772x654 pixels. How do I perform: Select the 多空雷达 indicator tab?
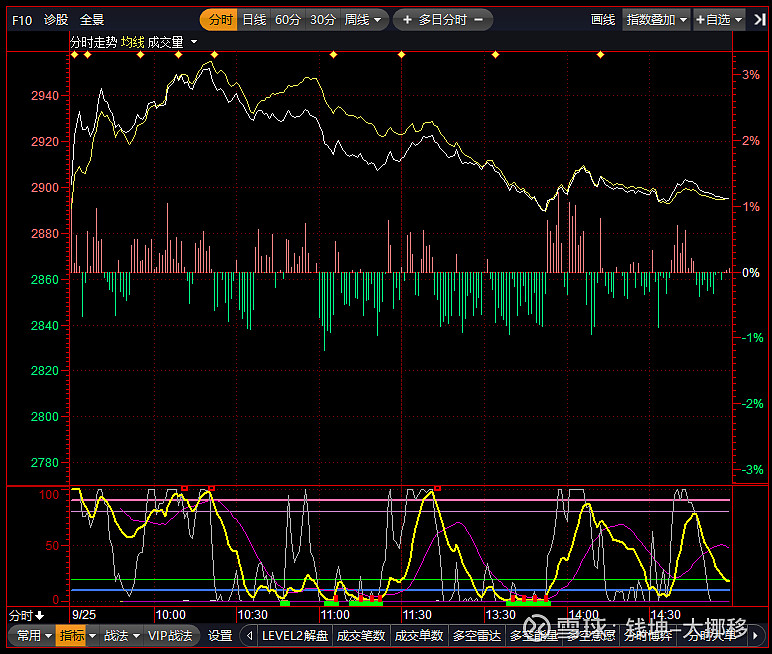coord(477,636)
